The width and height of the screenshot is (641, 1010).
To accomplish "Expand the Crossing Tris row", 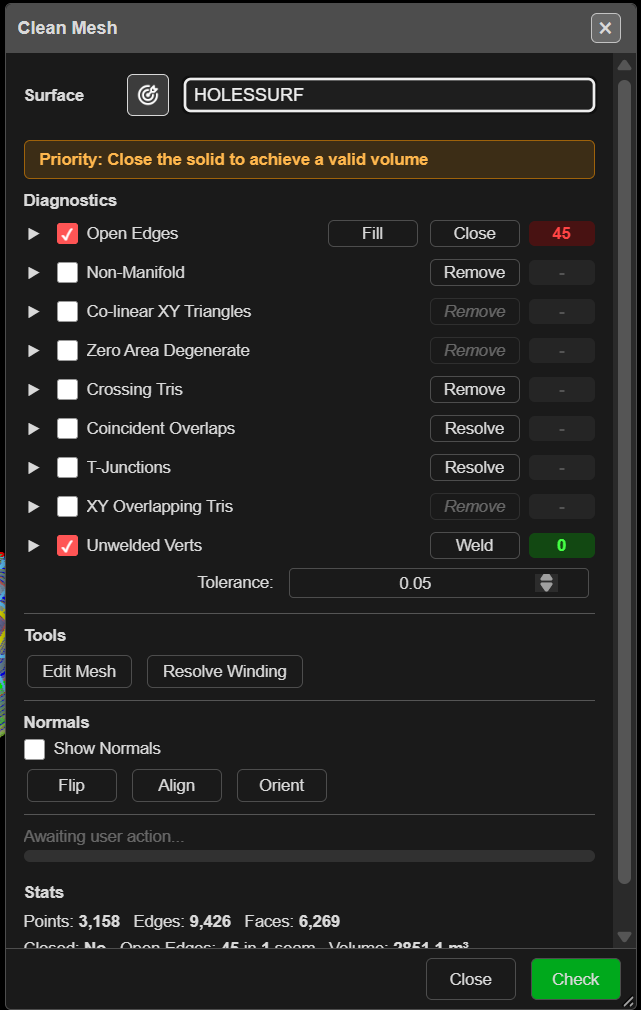I will (33, 390).
